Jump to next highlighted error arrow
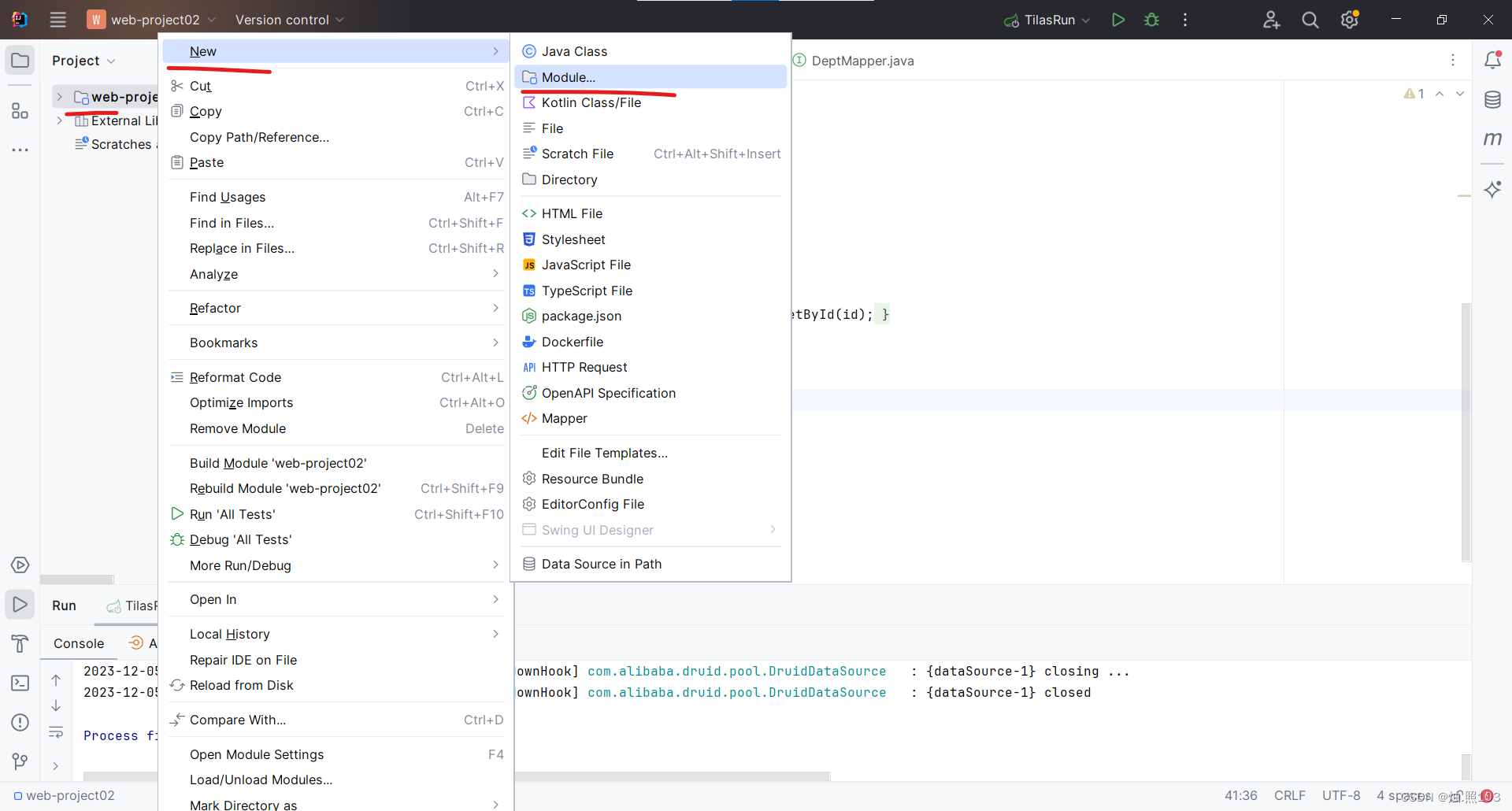 pos(1460,94)
